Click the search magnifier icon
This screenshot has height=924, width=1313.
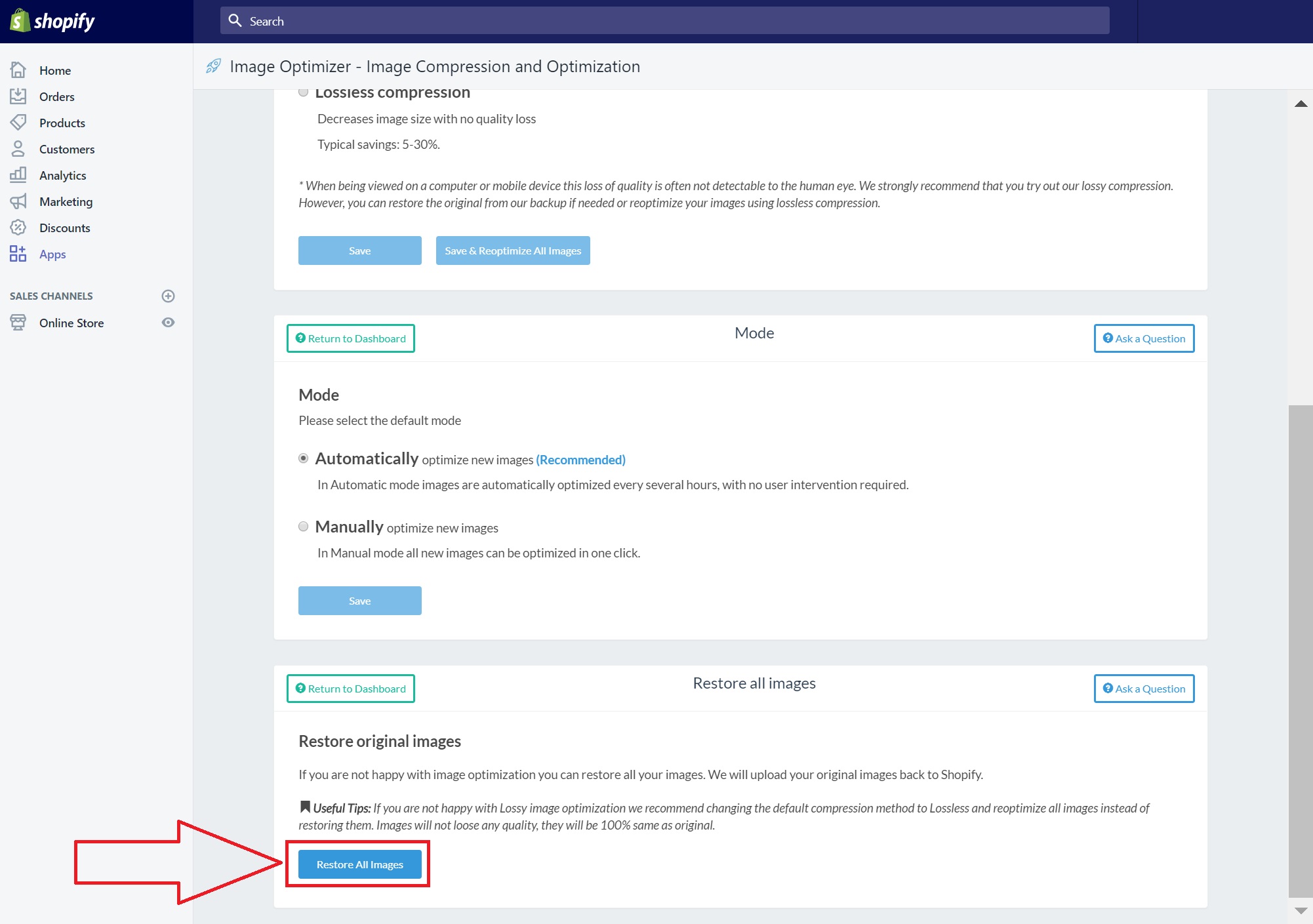coord(235,21)
